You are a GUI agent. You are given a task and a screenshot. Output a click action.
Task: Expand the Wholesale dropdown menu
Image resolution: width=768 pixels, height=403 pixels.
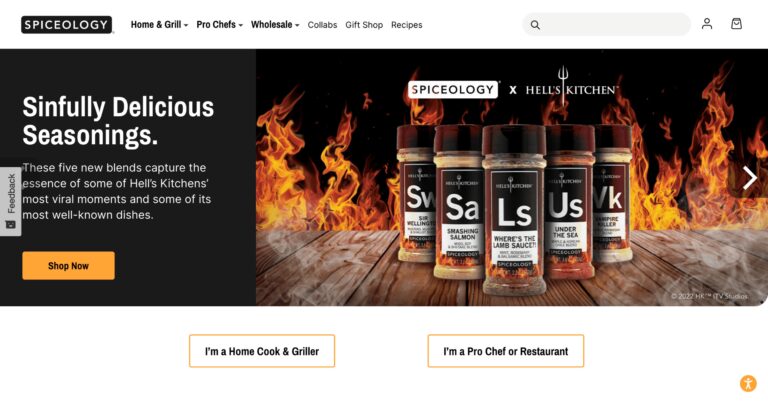(275, 24)
